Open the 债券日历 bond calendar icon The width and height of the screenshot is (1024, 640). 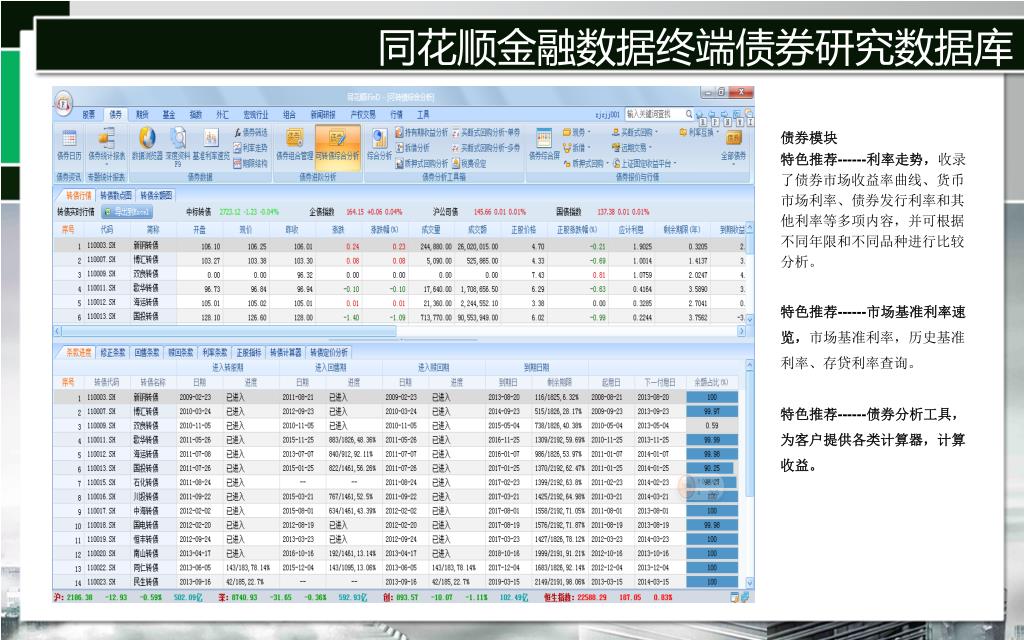(x=69, y=145)
